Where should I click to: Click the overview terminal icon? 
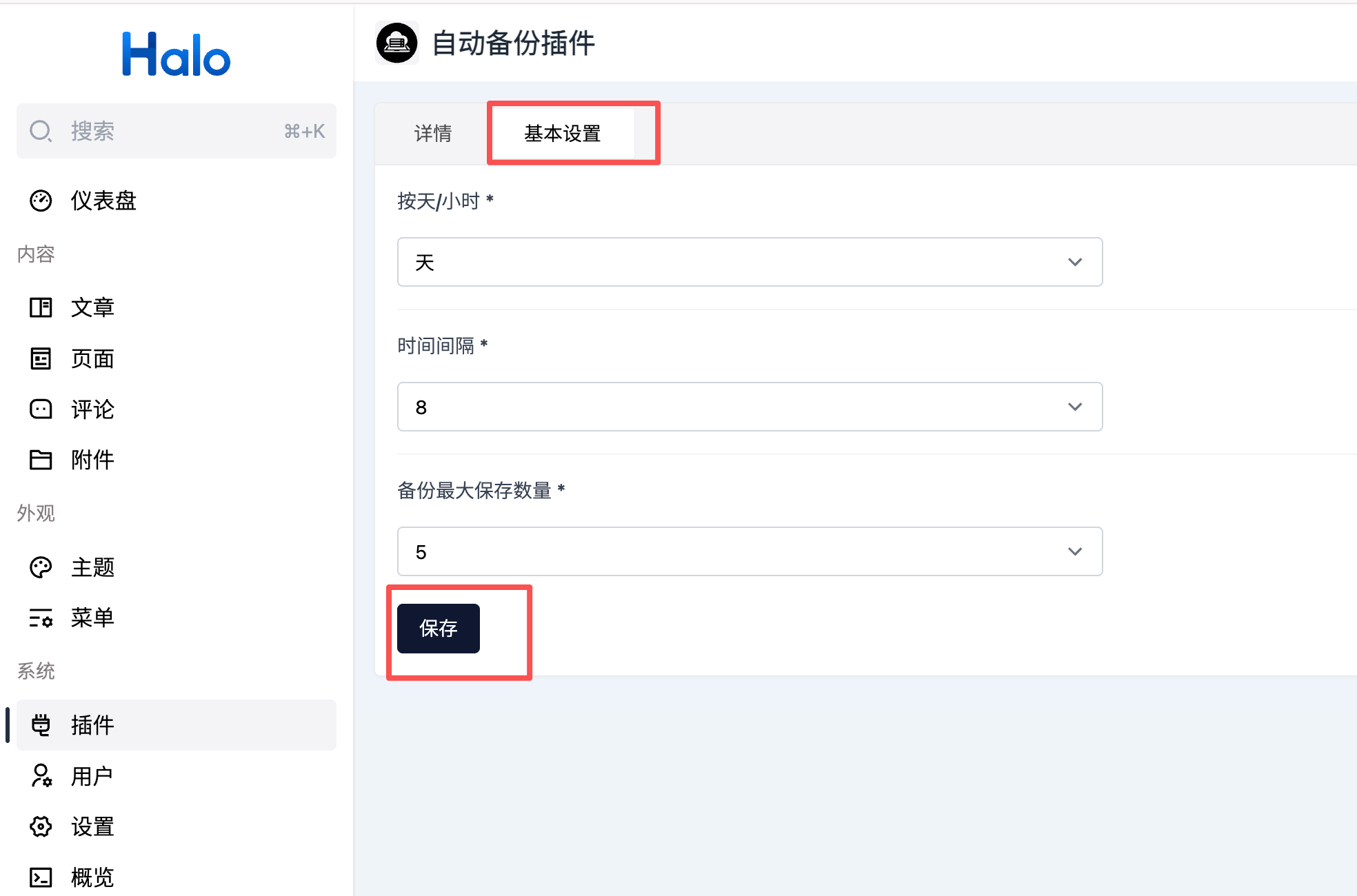[x=41, y=877]
